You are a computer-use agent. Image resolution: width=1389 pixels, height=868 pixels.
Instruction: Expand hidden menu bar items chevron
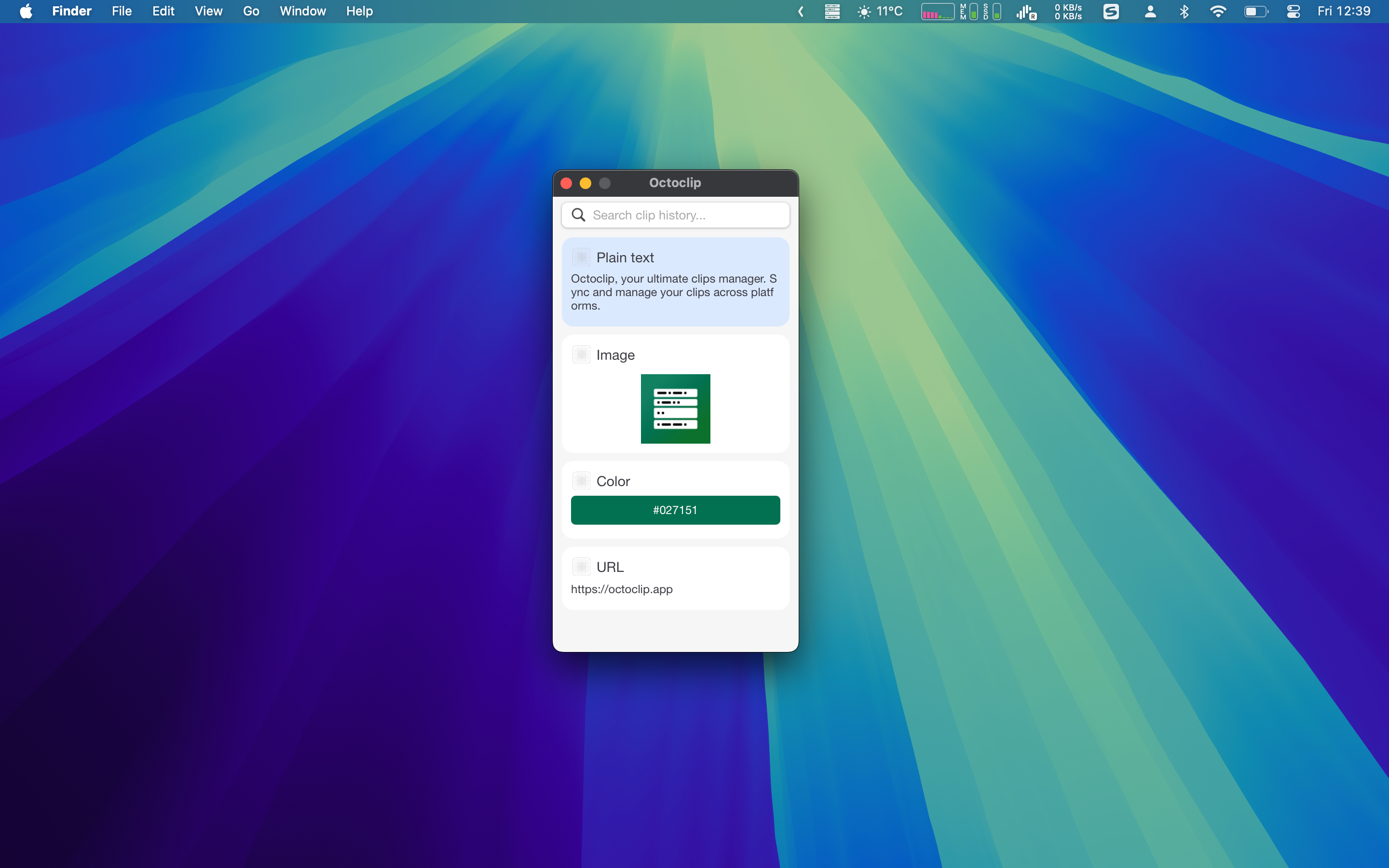tap(801, 12)
